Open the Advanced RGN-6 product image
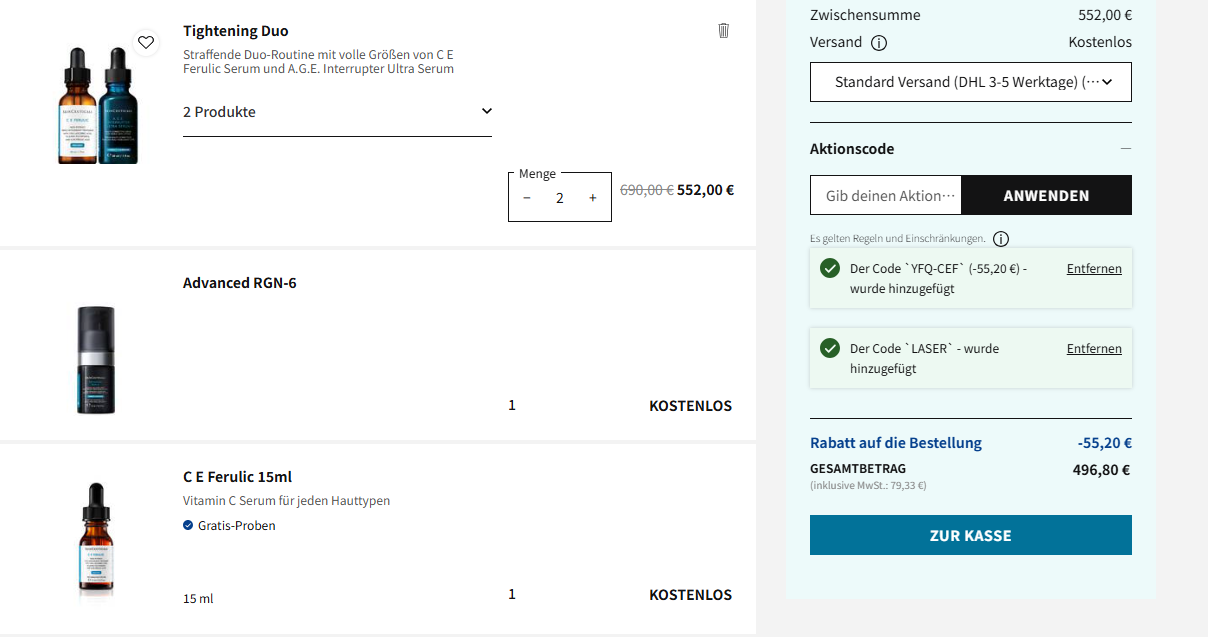This screenshot has width=1208, height=637. (96, 359)
